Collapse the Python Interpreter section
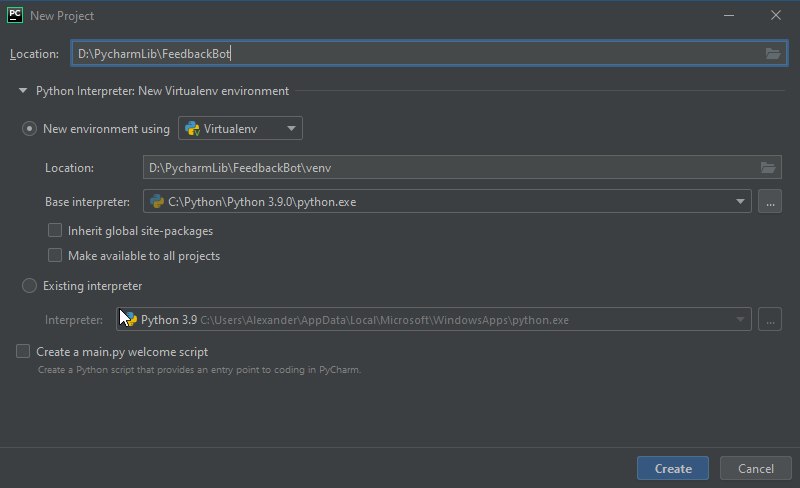This screenshot has width=800, height=488. pyautogui.click(x=22, y=91)
